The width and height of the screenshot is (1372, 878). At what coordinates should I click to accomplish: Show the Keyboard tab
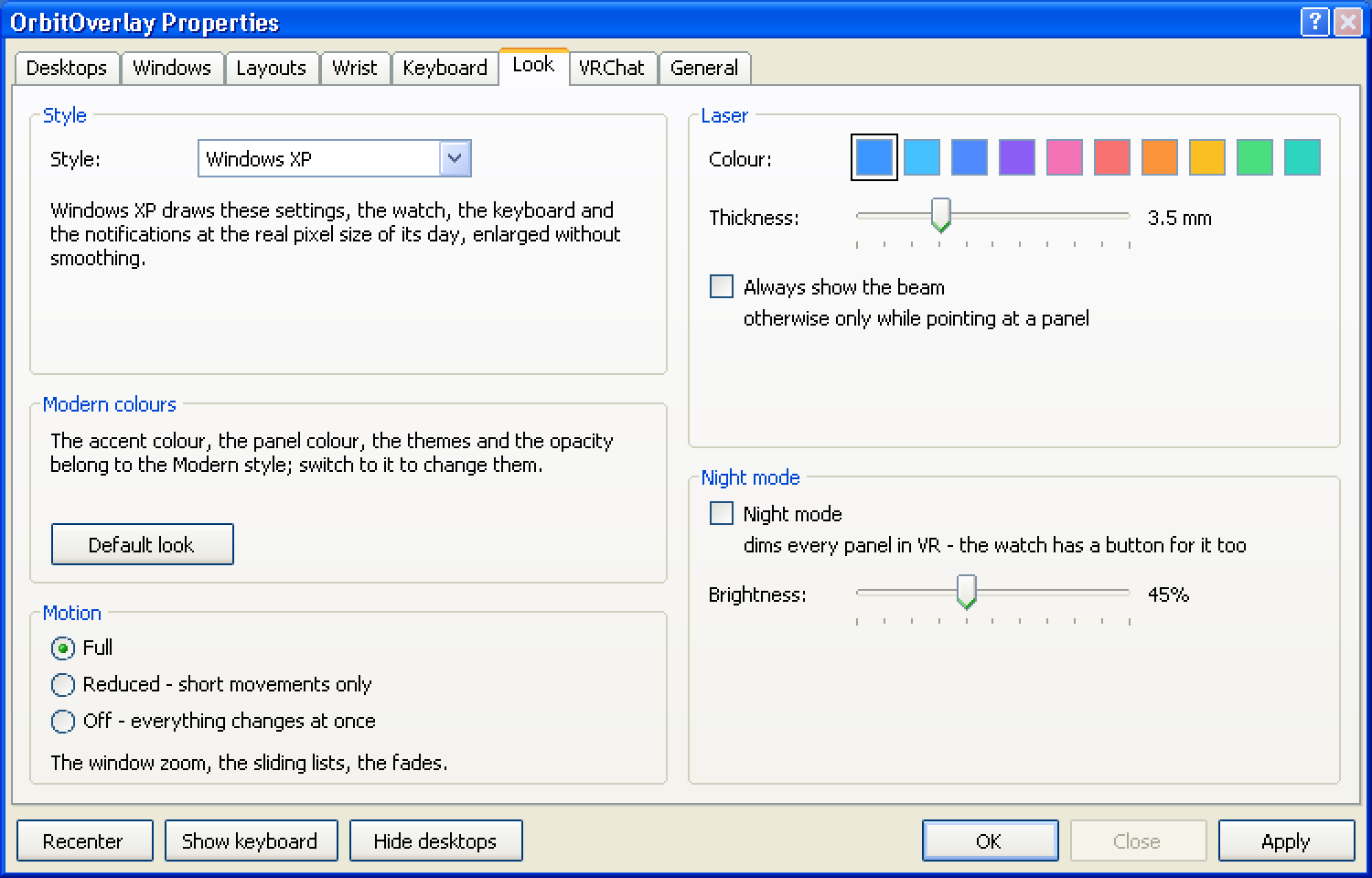click(x=445, y=68)
